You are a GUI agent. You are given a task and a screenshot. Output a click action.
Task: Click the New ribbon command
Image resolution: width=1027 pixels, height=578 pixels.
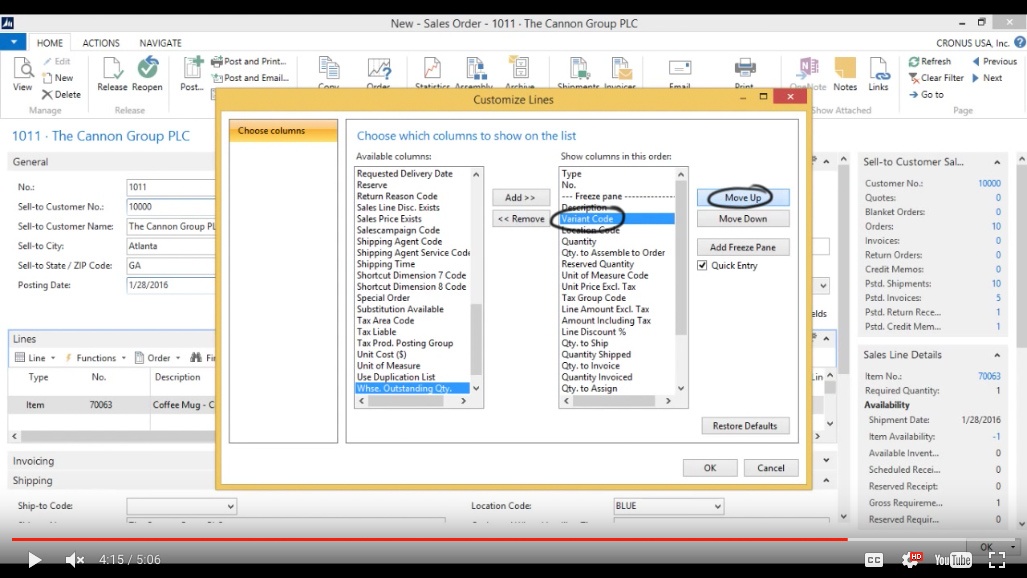tap(58, 77)
